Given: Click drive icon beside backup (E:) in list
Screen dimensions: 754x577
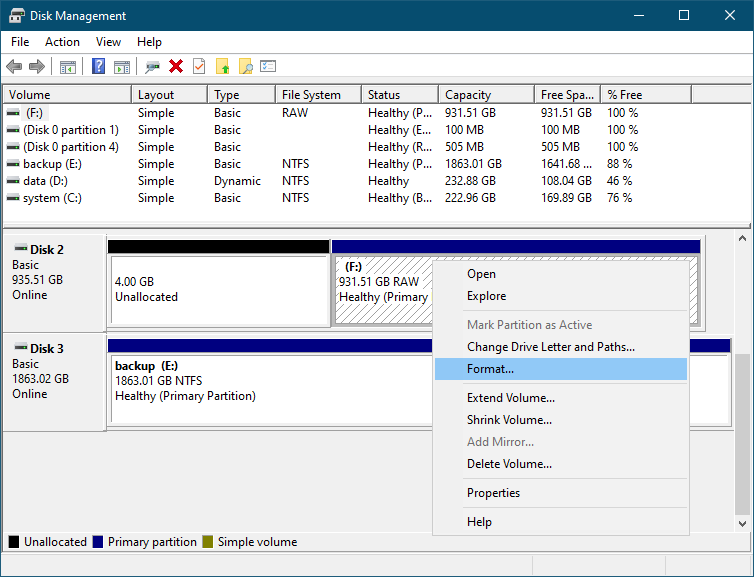Looking at the screenshot, I should pos(13,164).
